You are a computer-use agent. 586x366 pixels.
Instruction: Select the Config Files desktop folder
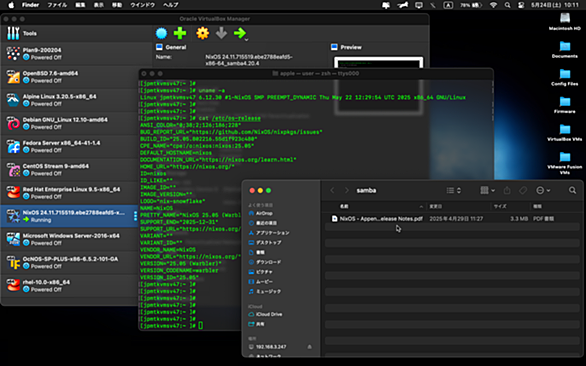click(x=565, y=77)
